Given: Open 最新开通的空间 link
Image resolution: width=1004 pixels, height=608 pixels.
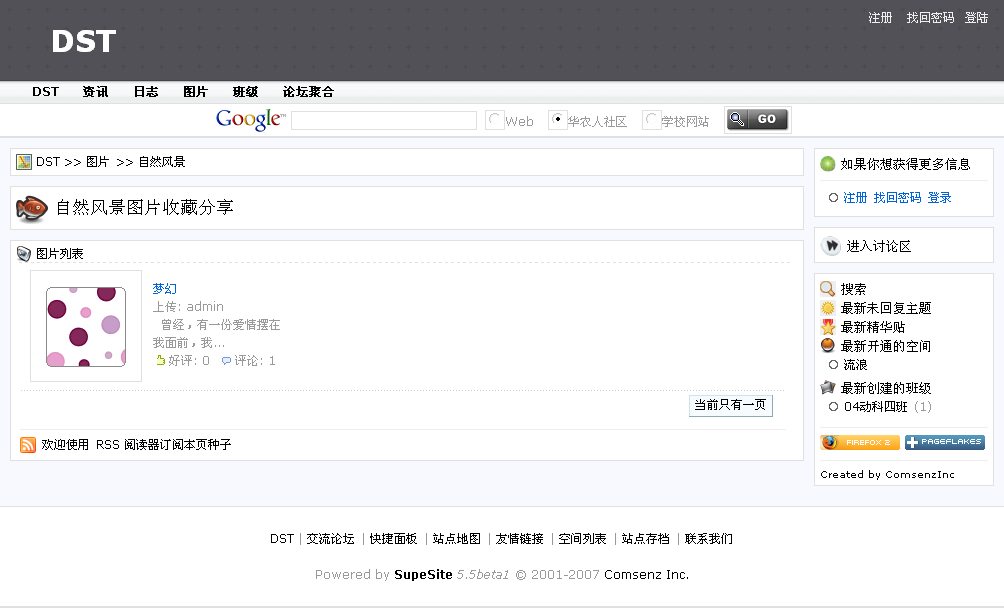Looking at the screenshot, I should click(x=886, y=346).
